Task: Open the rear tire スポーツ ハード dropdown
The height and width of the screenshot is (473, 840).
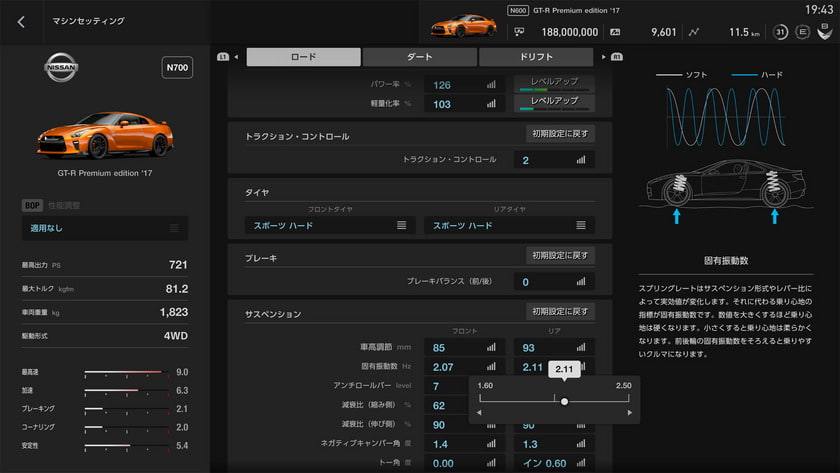Action: point(509,226)
